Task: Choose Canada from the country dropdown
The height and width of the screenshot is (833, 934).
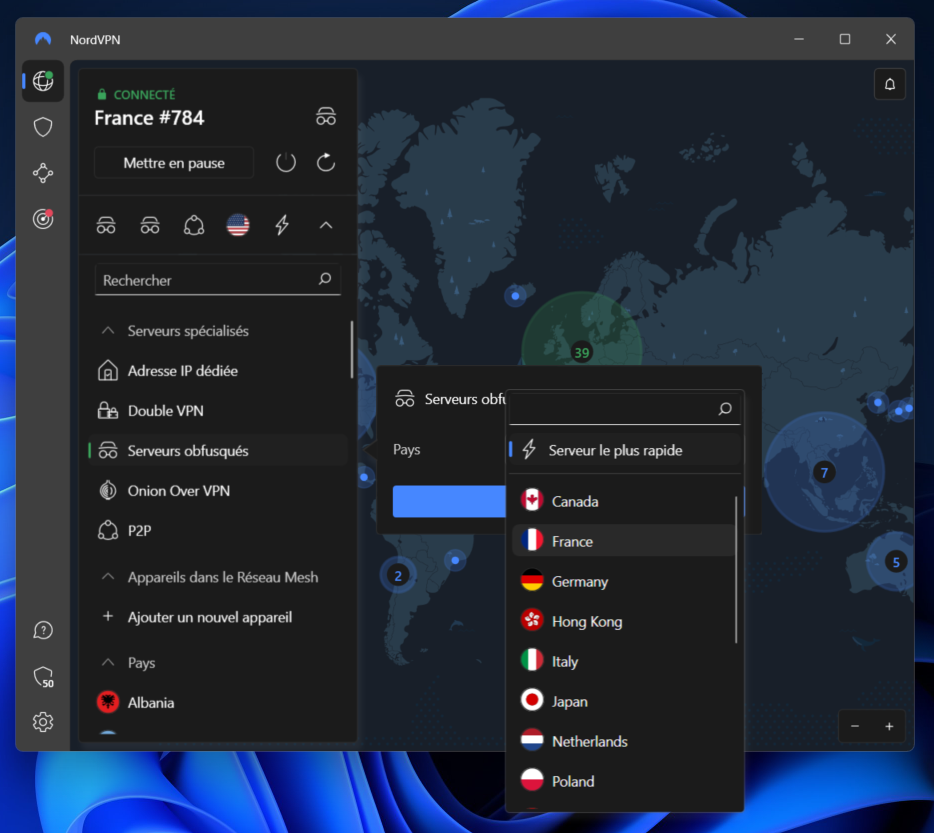Action: (624, 501)
